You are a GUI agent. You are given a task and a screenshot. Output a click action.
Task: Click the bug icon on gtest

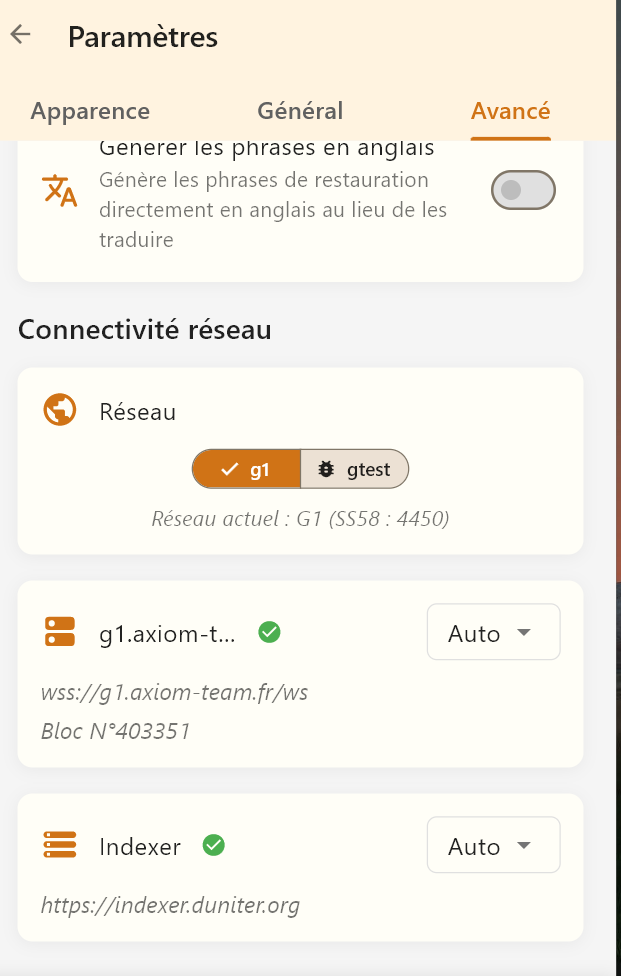point(326,469)
